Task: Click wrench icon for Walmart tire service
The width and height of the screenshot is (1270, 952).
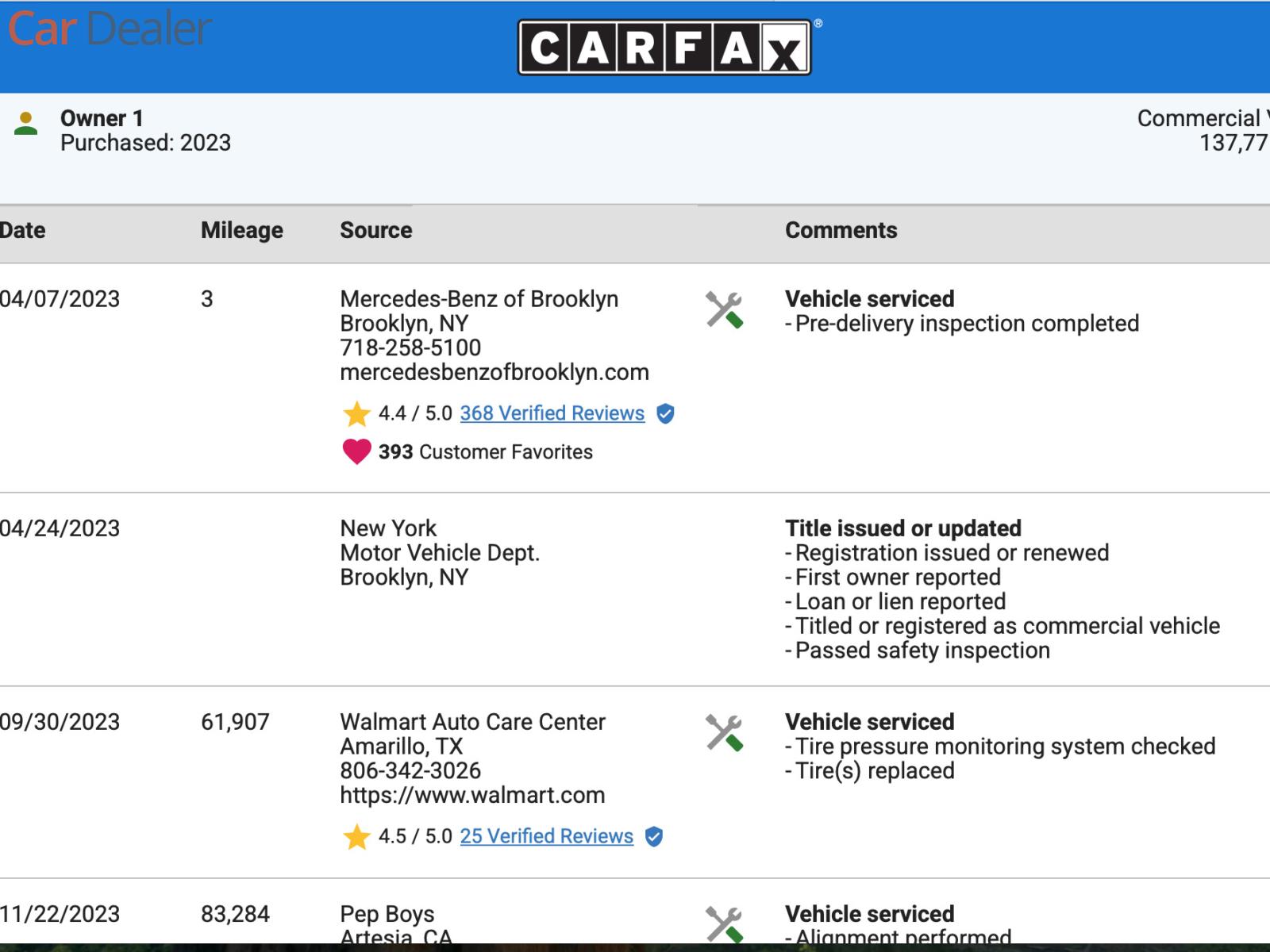Action: 724,732
